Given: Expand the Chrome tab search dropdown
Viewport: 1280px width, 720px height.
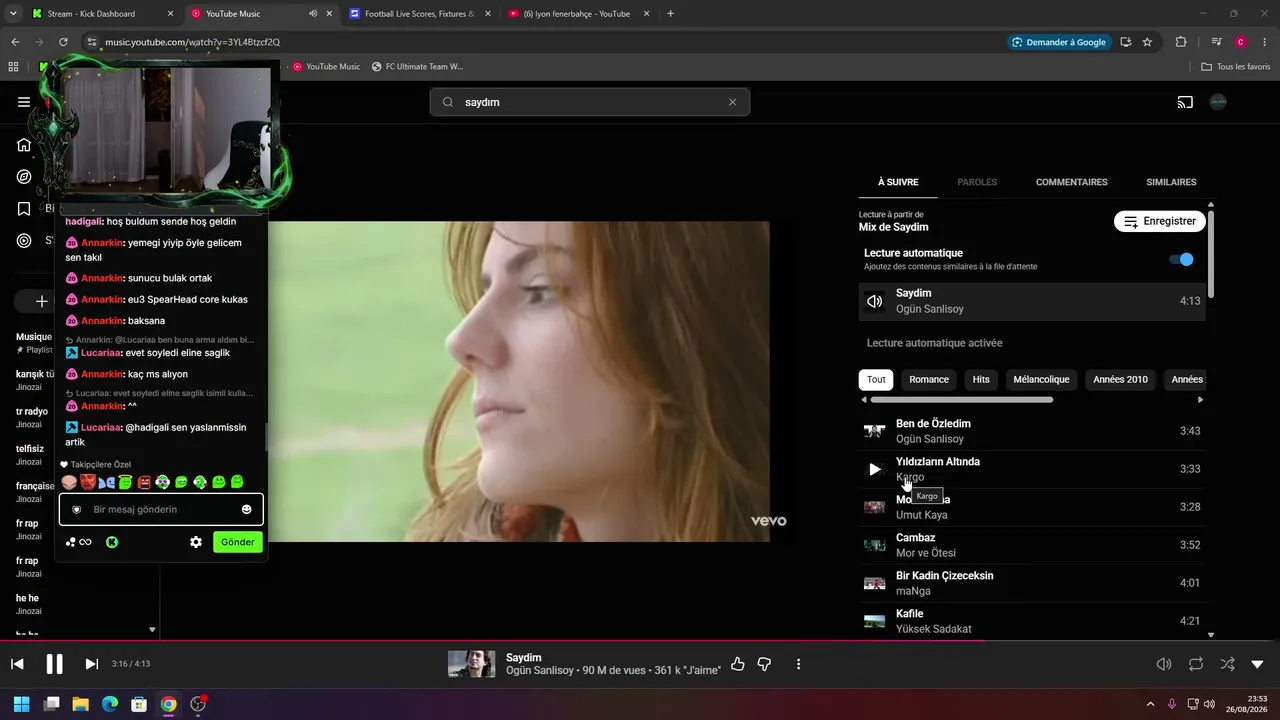Looking at the screenshot, I should [13, 14].
